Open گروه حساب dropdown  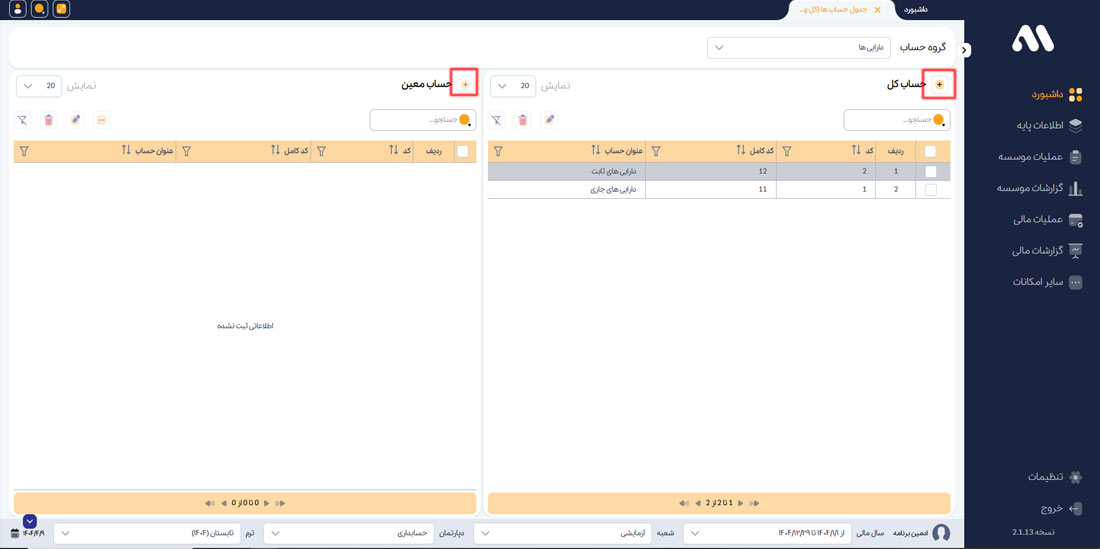point(798,48)
